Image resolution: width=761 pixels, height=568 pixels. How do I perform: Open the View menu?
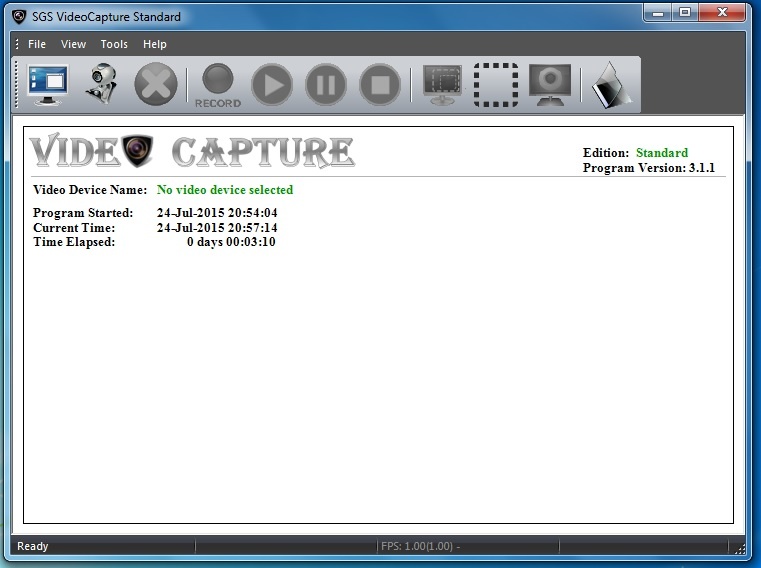(x=73, y=44)
